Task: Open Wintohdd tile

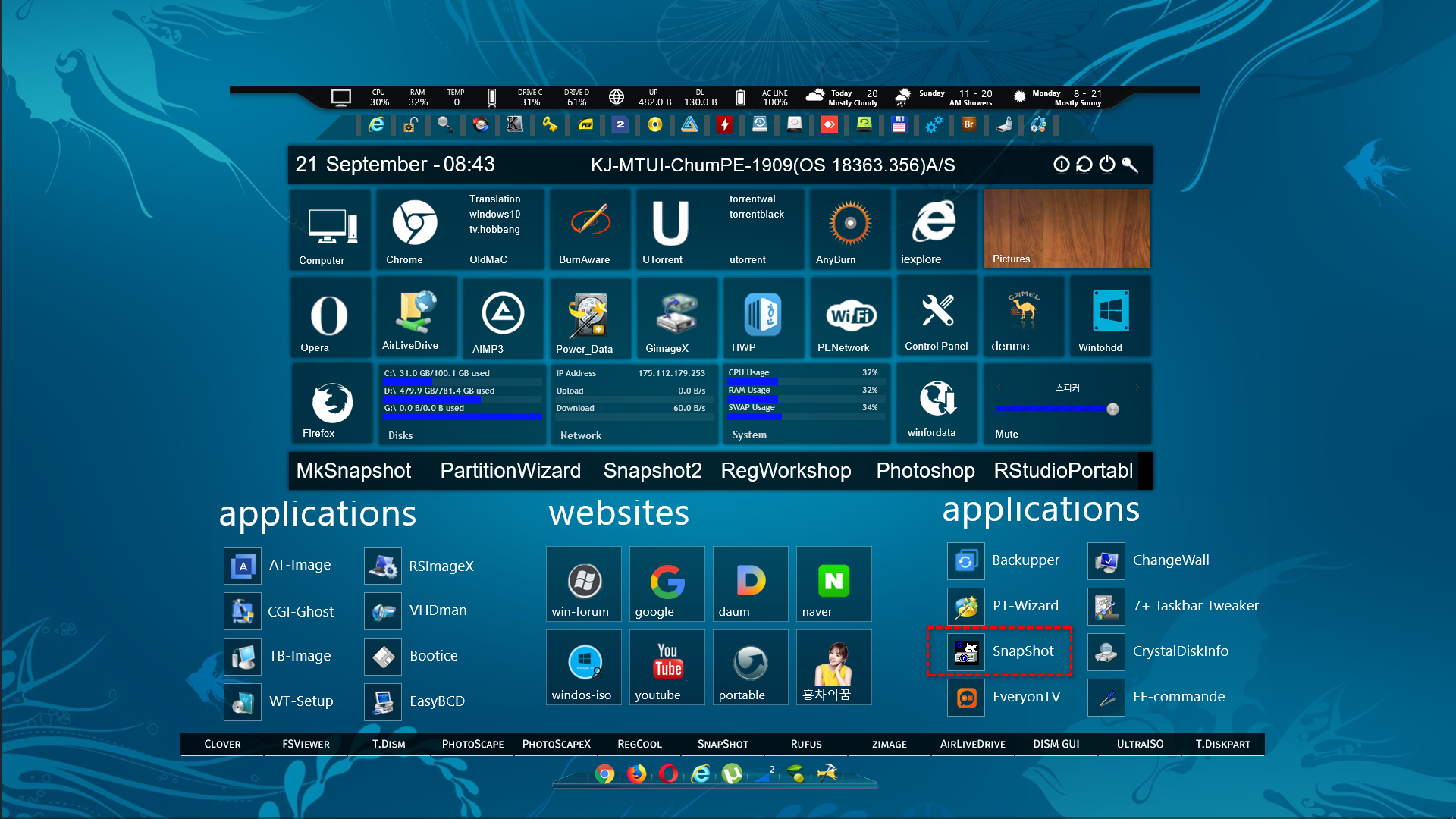Action: point(1110,317)
